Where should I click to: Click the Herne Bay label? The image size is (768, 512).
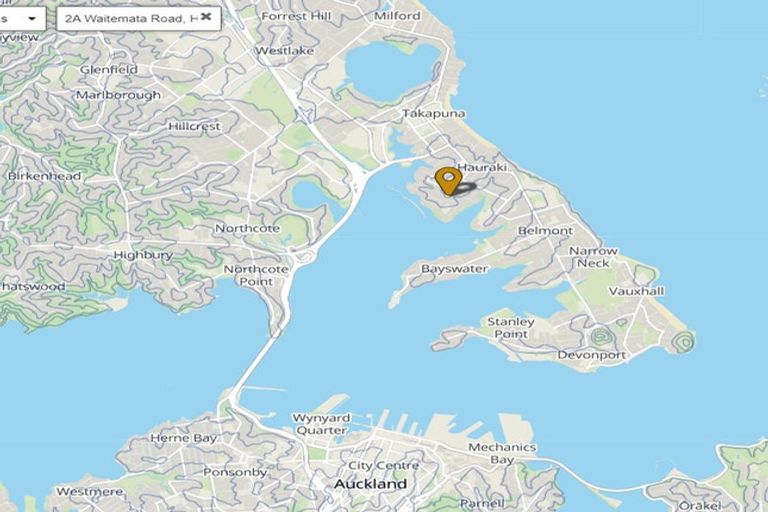tap(183, 438)
